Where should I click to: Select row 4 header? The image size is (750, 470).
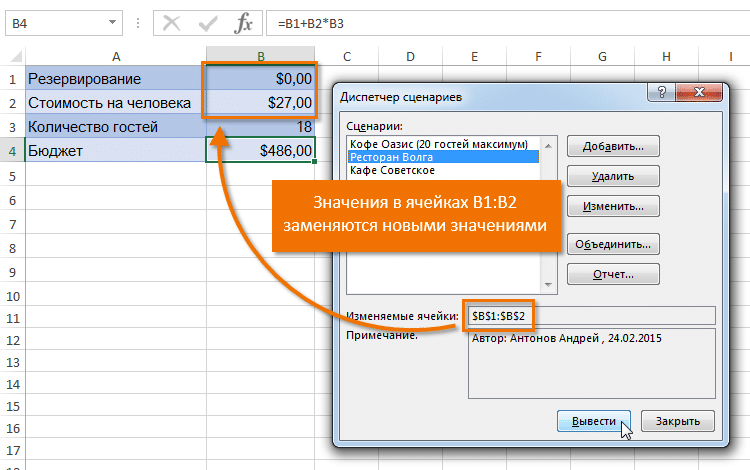(x=12, y=151)
